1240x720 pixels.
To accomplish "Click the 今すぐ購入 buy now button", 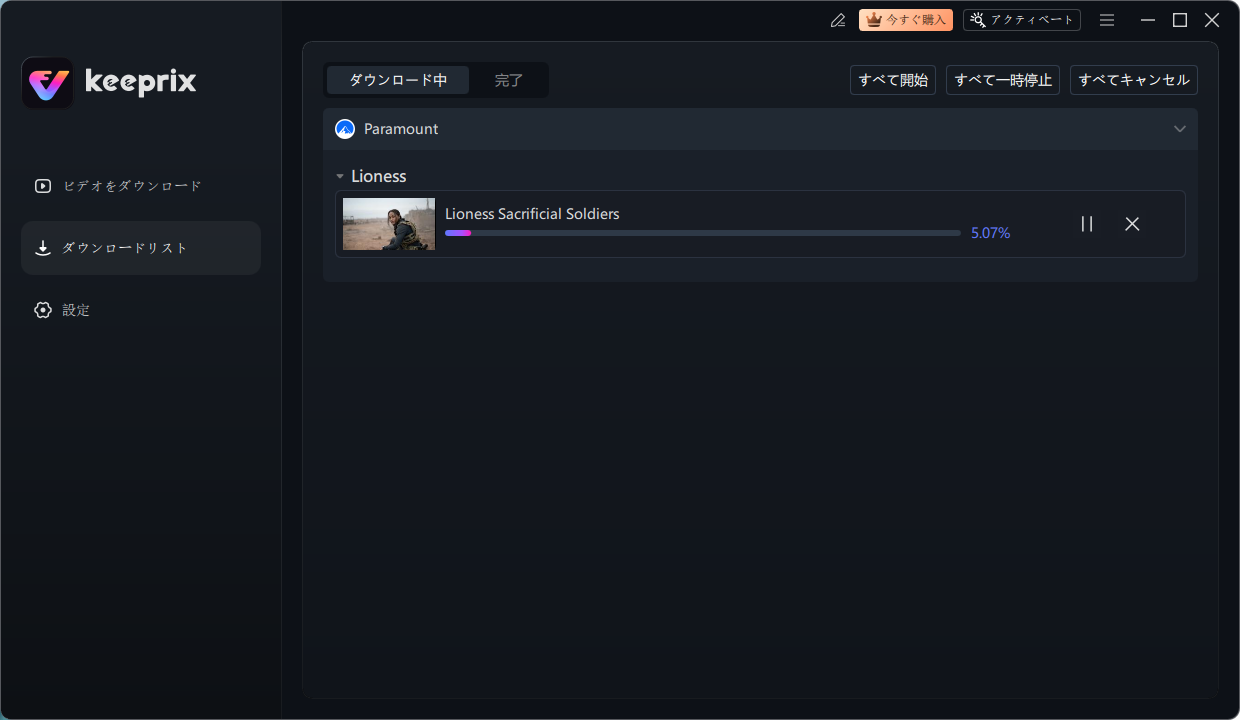I will point(905,20).
